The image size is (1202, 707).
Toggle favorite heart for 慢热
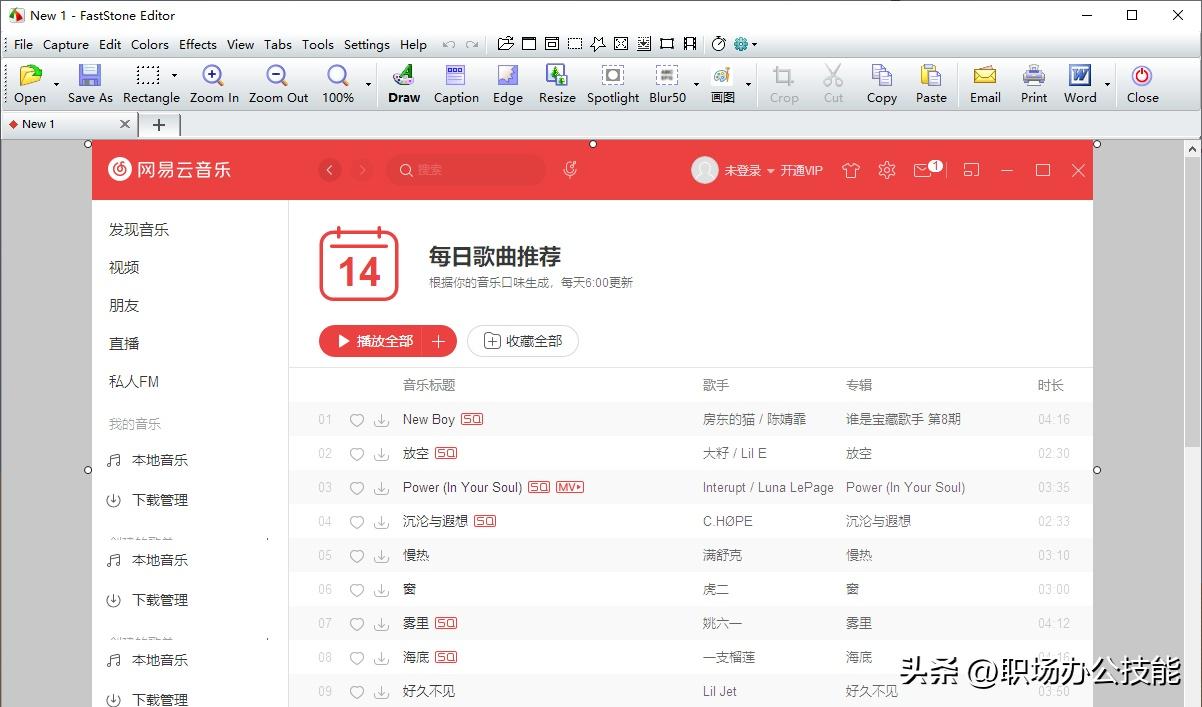[x=357, y=555]
